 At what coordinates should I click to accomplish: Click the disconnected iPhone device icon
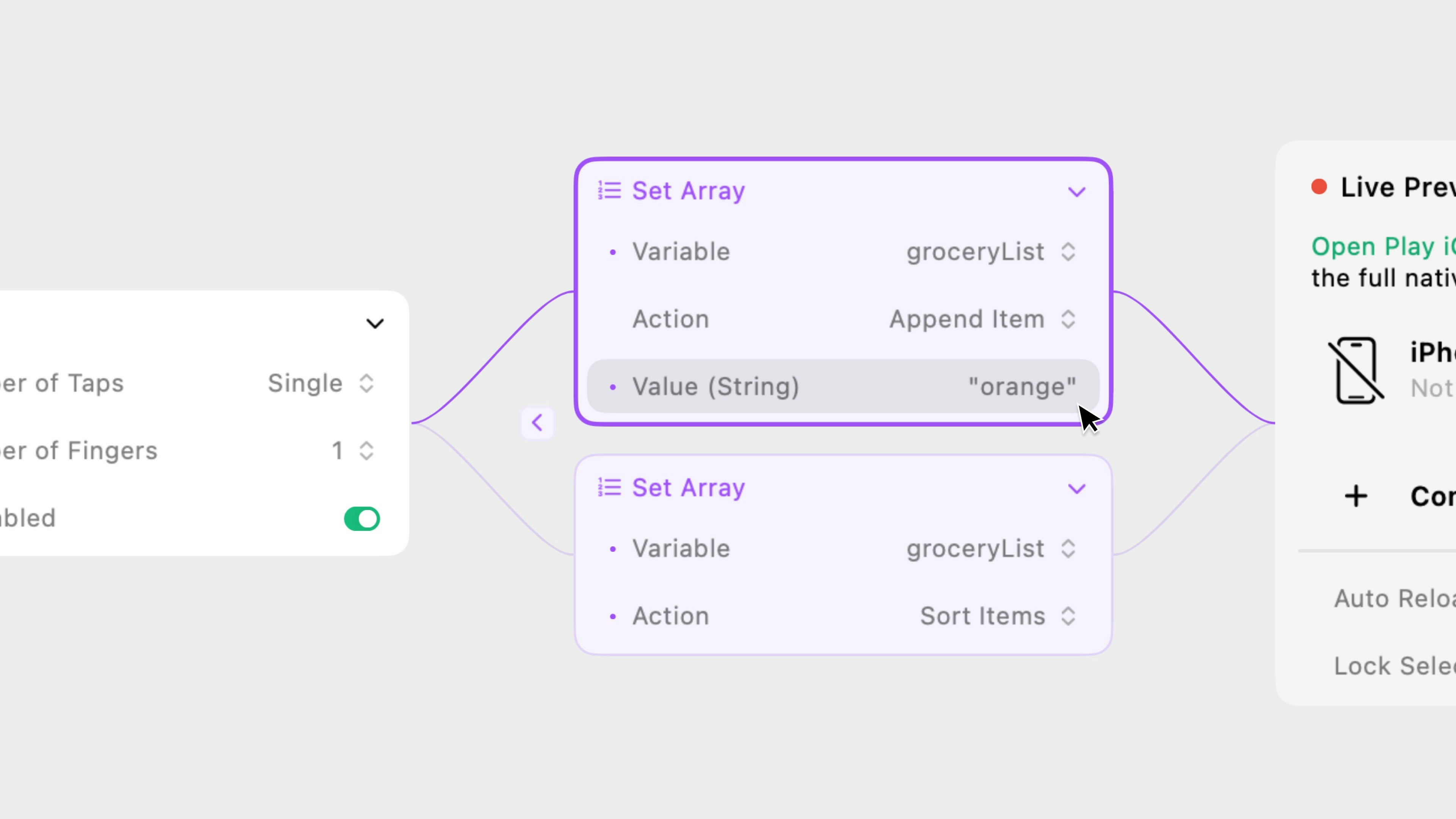pos(1356,370)
